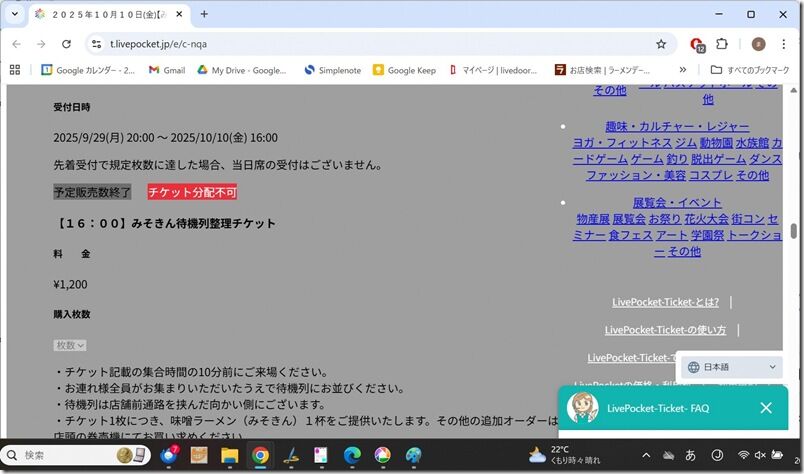Open the 食フェス link
The width and height of the screenshot is (804, 474).
(630, 235)
